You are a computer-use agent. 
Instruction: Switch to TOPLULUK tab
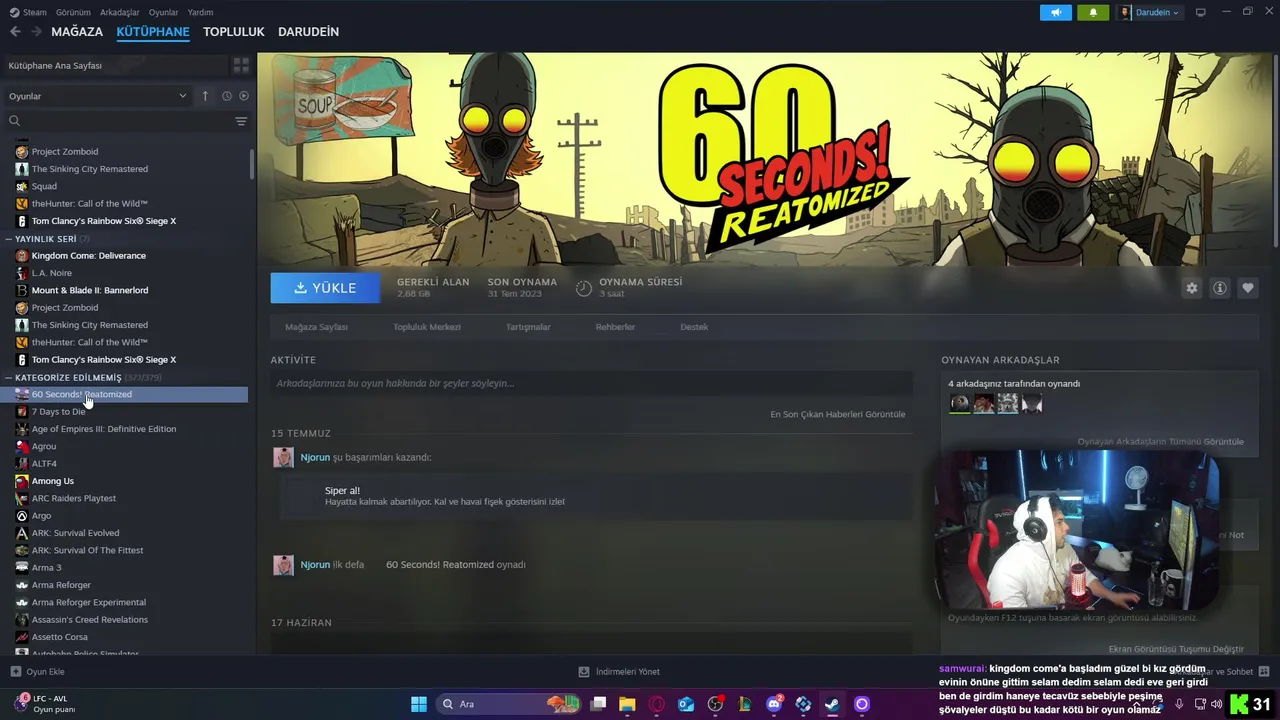point(234,31)
